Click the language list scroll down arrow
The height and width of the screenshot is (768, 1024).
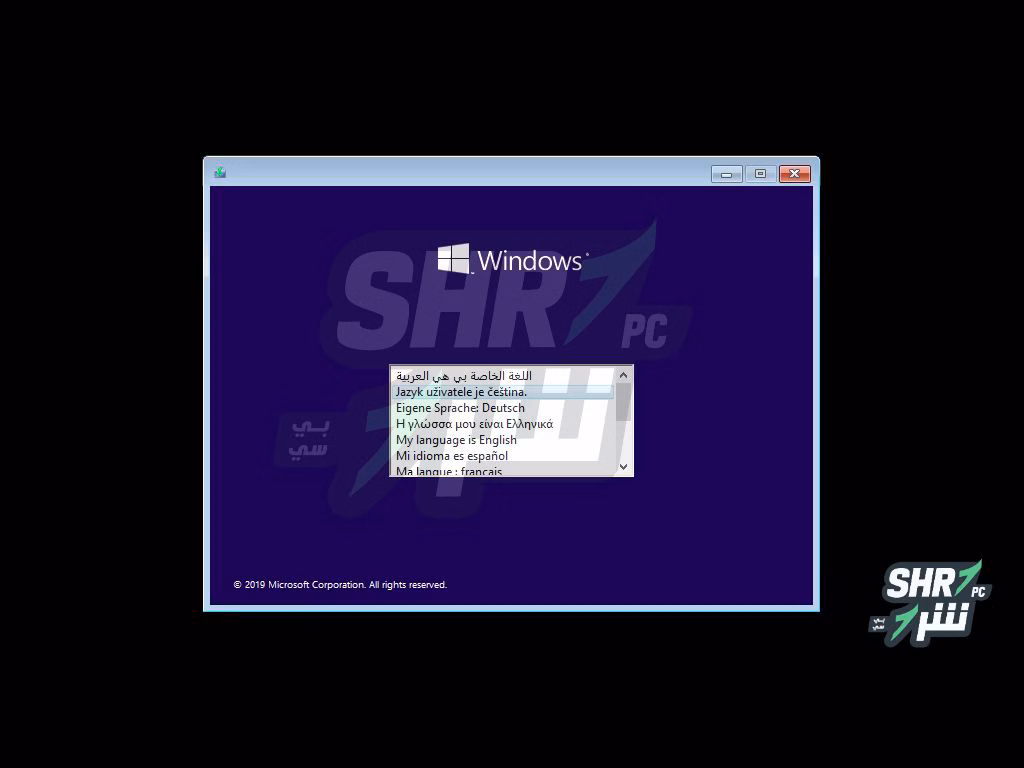(x=623, y=466)
